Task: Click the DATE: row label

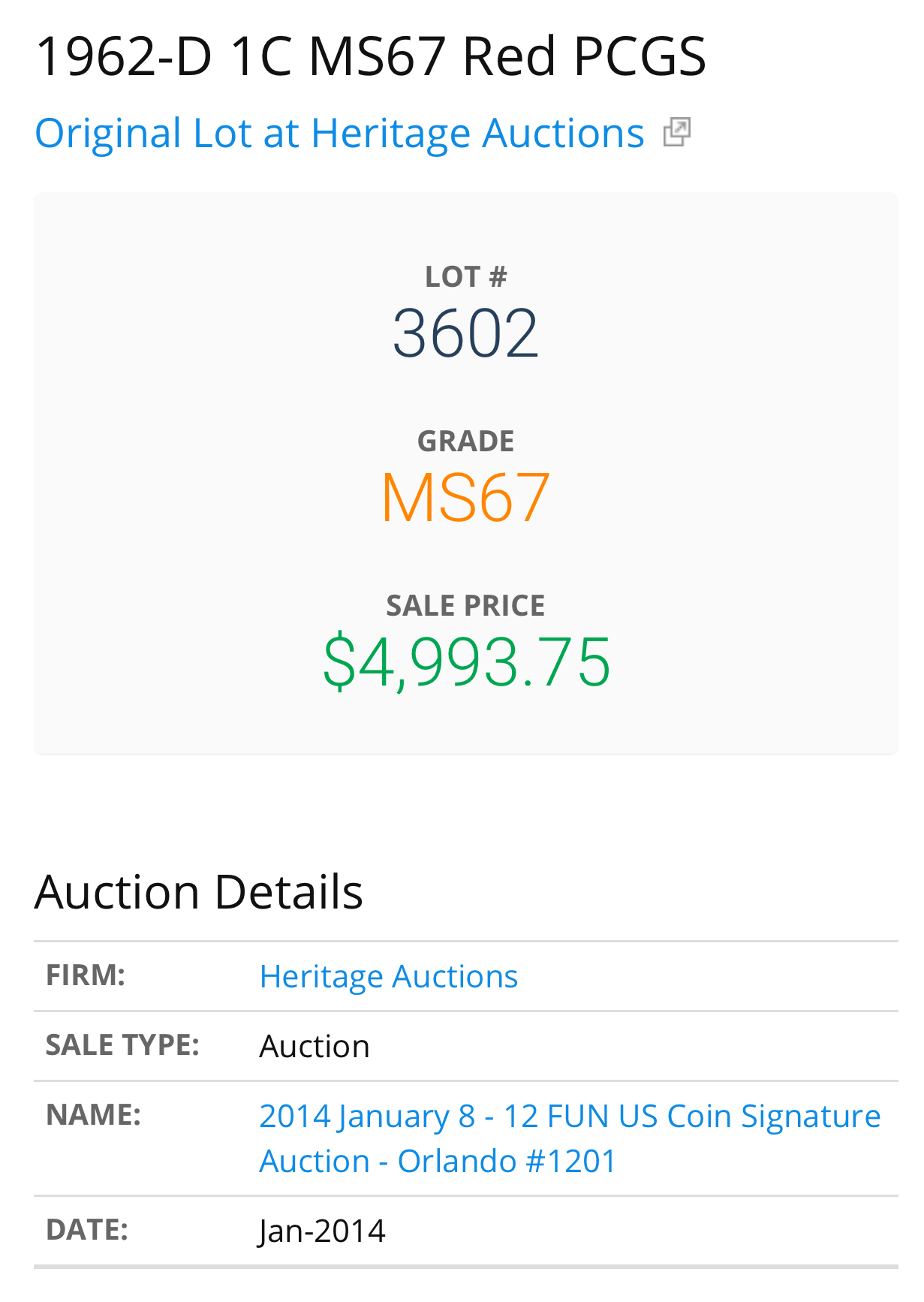Action: pyautogui.click(x=87, y=1230)
